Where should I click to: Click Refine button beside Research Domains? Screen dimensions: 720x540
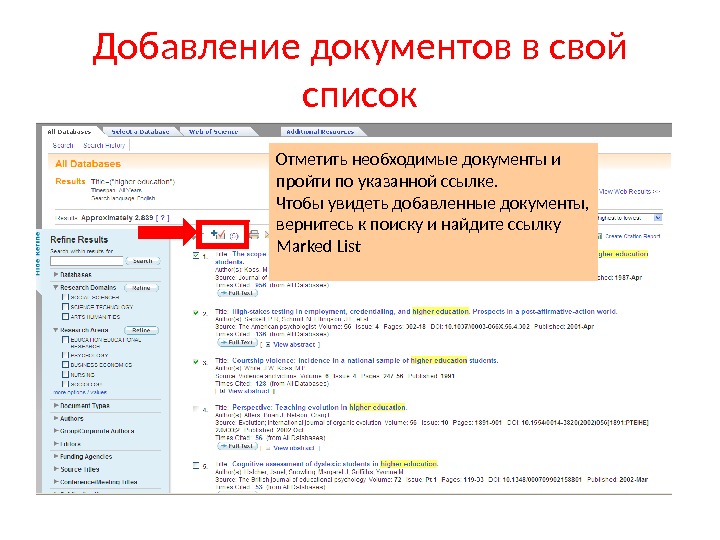[x=141, y=288]
